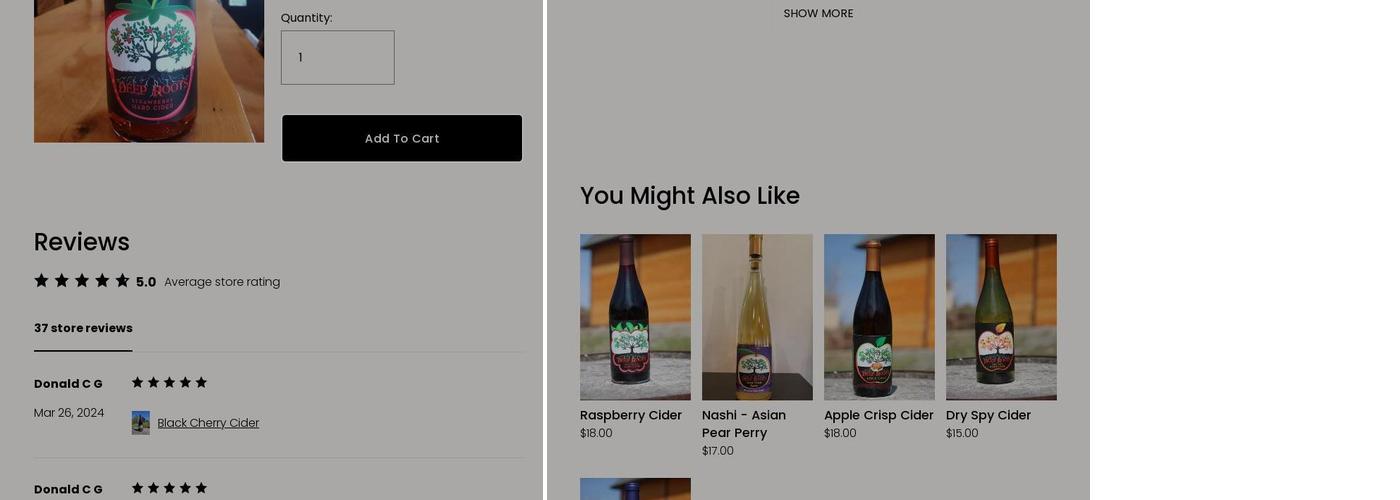Click the strawberry hard cider product photo
Viewport: 1400px width, 500px height.
point(149,70)
